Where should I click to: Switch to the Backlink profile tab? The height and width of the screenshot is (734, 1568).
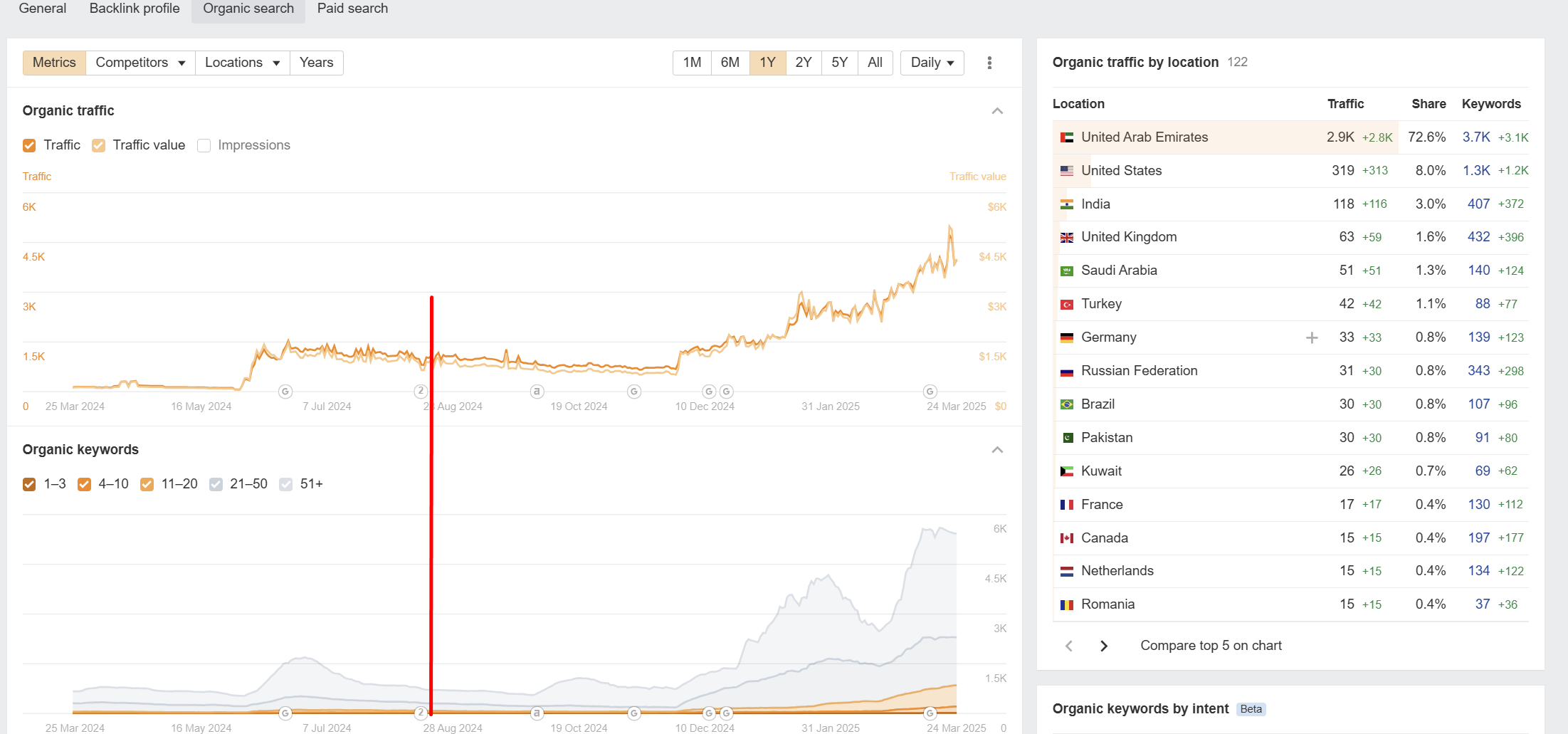click(135, 9)
